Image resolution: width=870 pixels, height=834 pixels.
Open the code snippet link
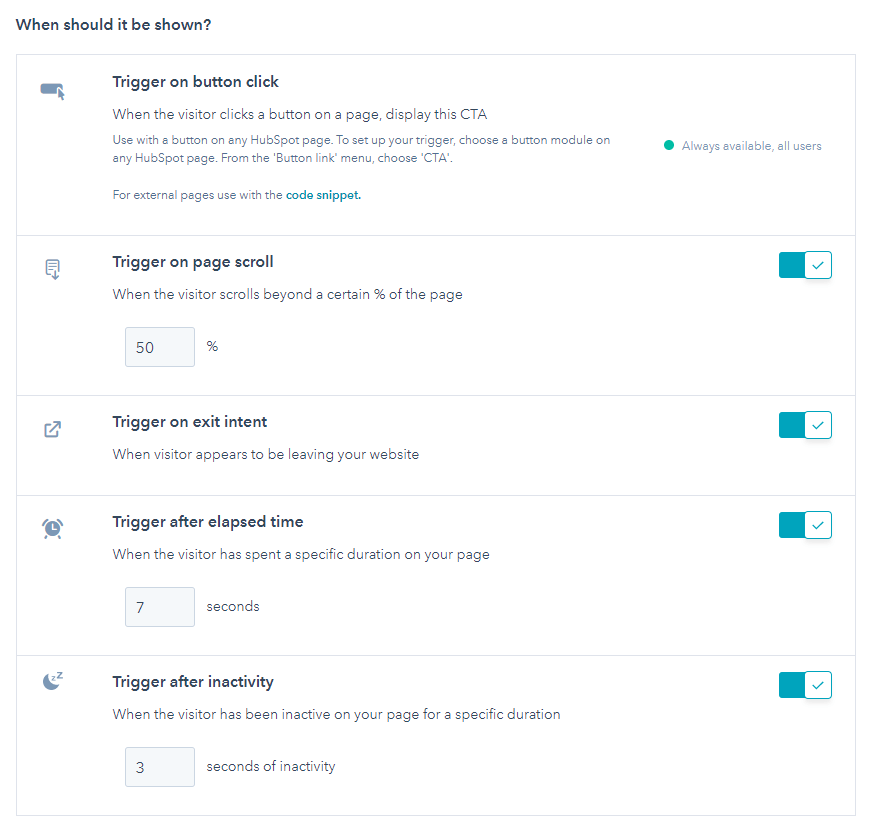click(323, 195)
